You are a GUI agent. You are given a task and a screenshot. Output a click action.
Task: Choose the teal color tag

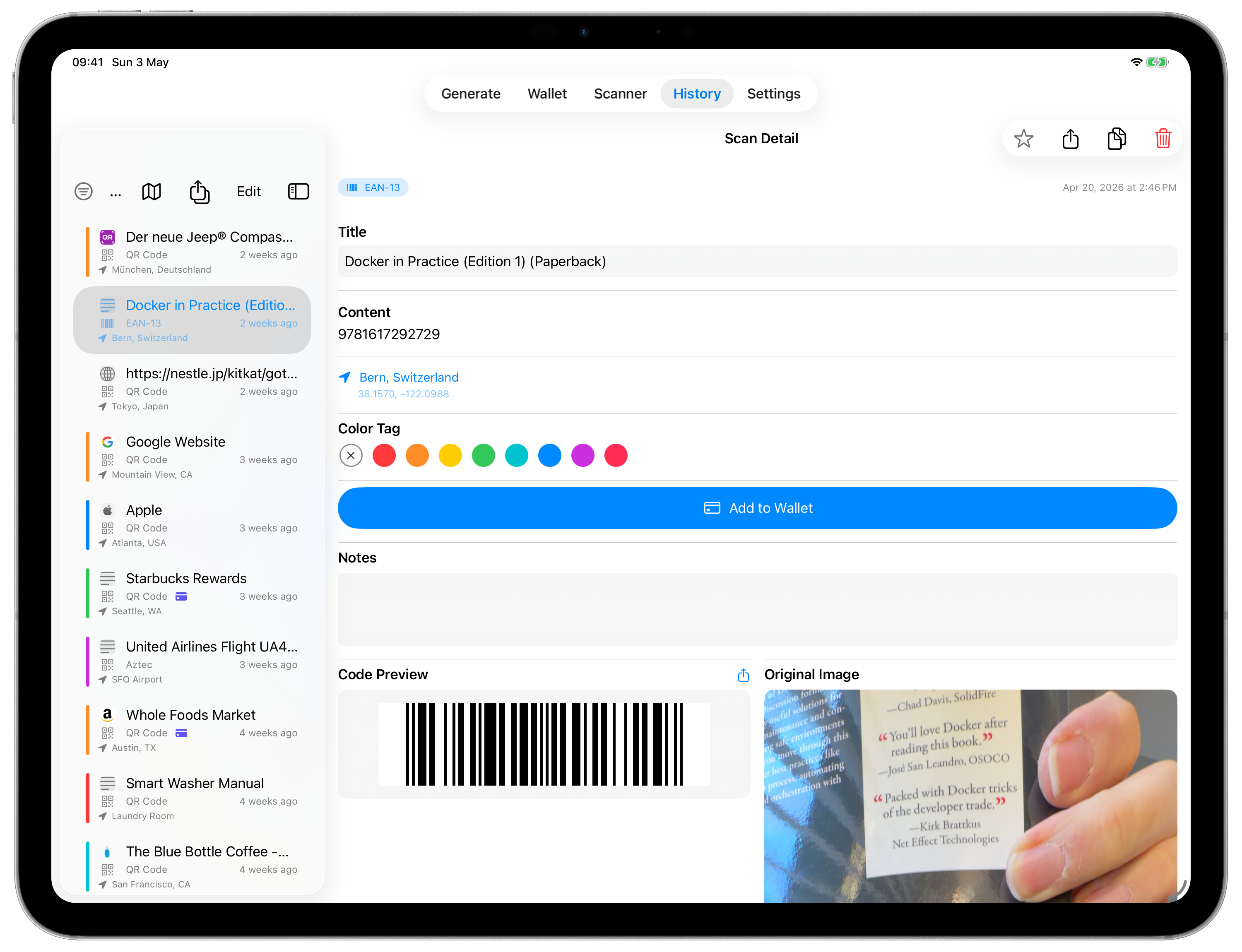(x=516, y=456)
